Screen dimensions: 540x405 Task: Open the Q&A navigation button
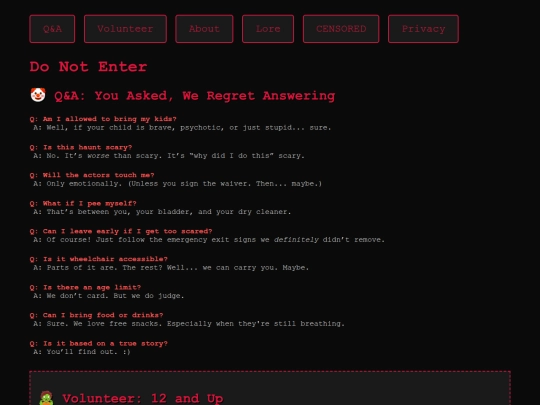pos(52,29)
